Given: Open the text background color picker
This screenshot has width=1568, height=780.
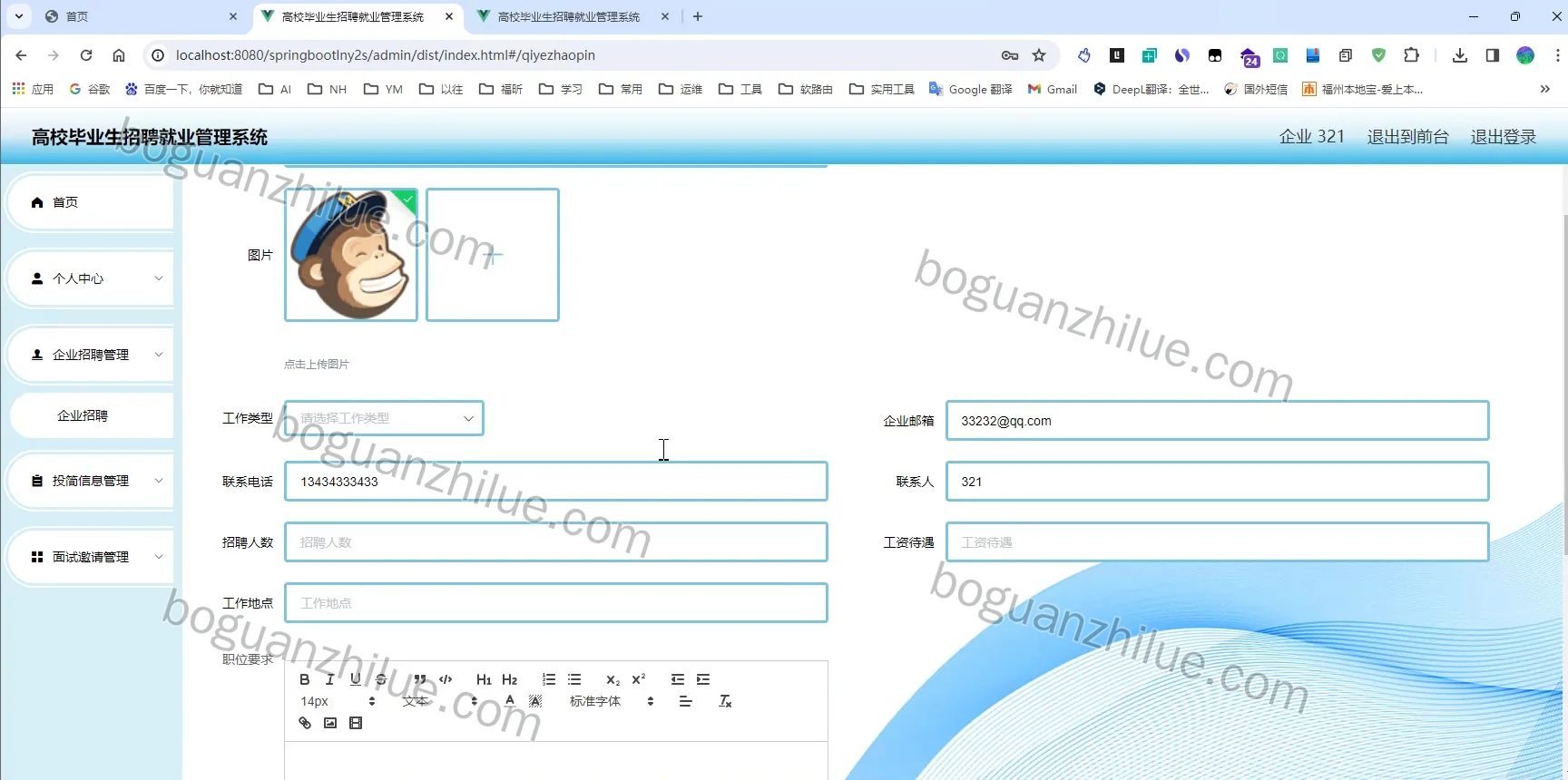Looking at the screenshot, I should point(535,701).
